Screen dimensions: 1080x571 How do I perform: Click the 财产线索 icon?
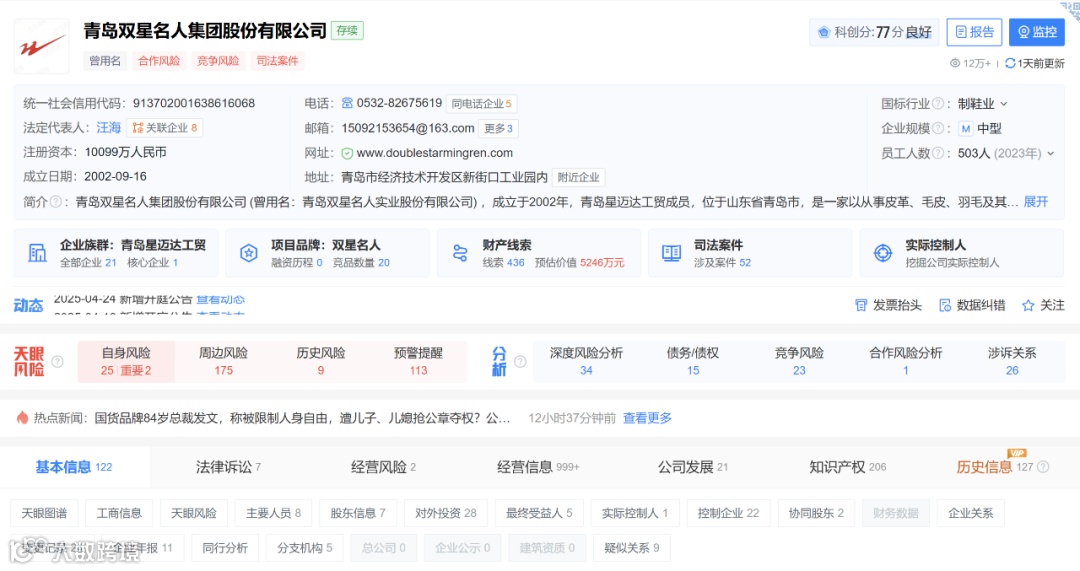coord(460,253)
